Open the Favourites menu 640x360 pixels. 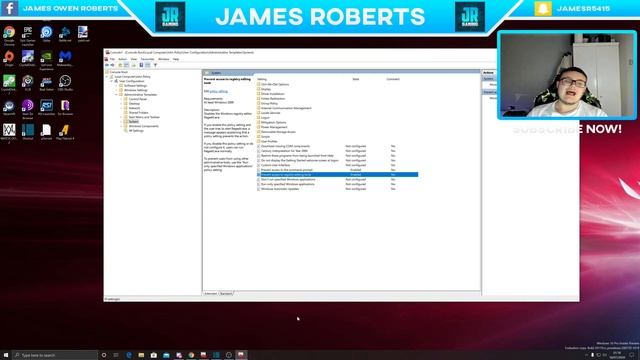pos(147,59)
